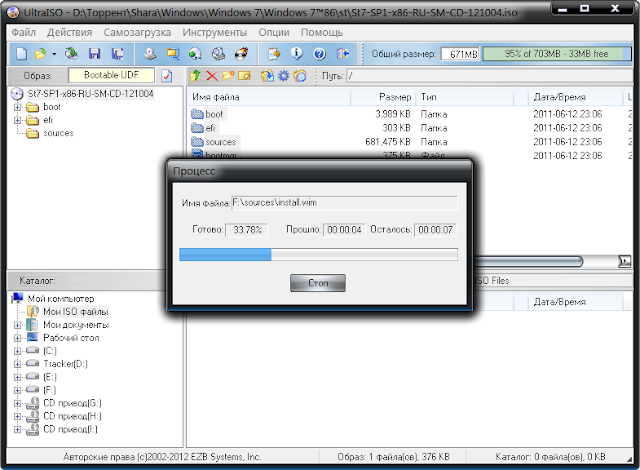The width and height of the screenshot is (640, 470).
Task: Click the Общий размер 671MB field
Action: point(460,54)
